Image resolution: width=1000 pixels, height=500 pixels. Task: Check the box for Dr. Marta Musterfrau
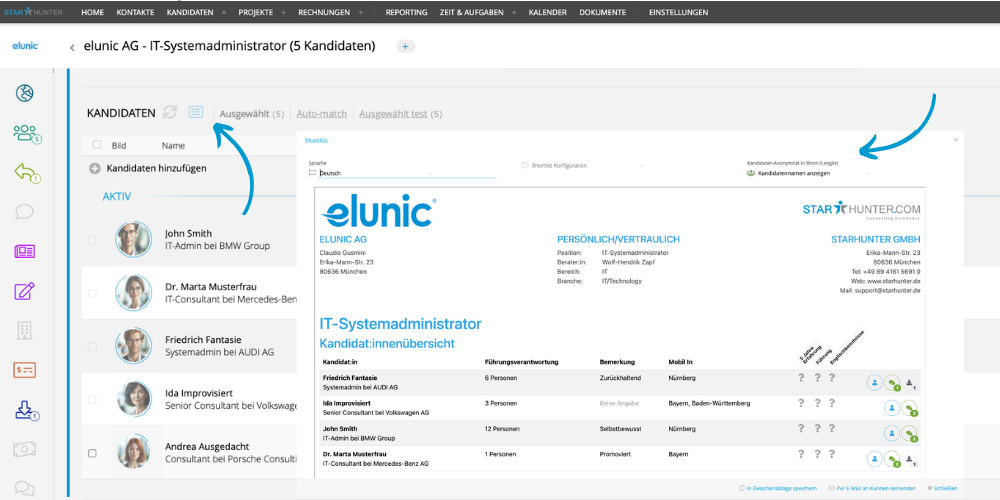pos(92,293)
